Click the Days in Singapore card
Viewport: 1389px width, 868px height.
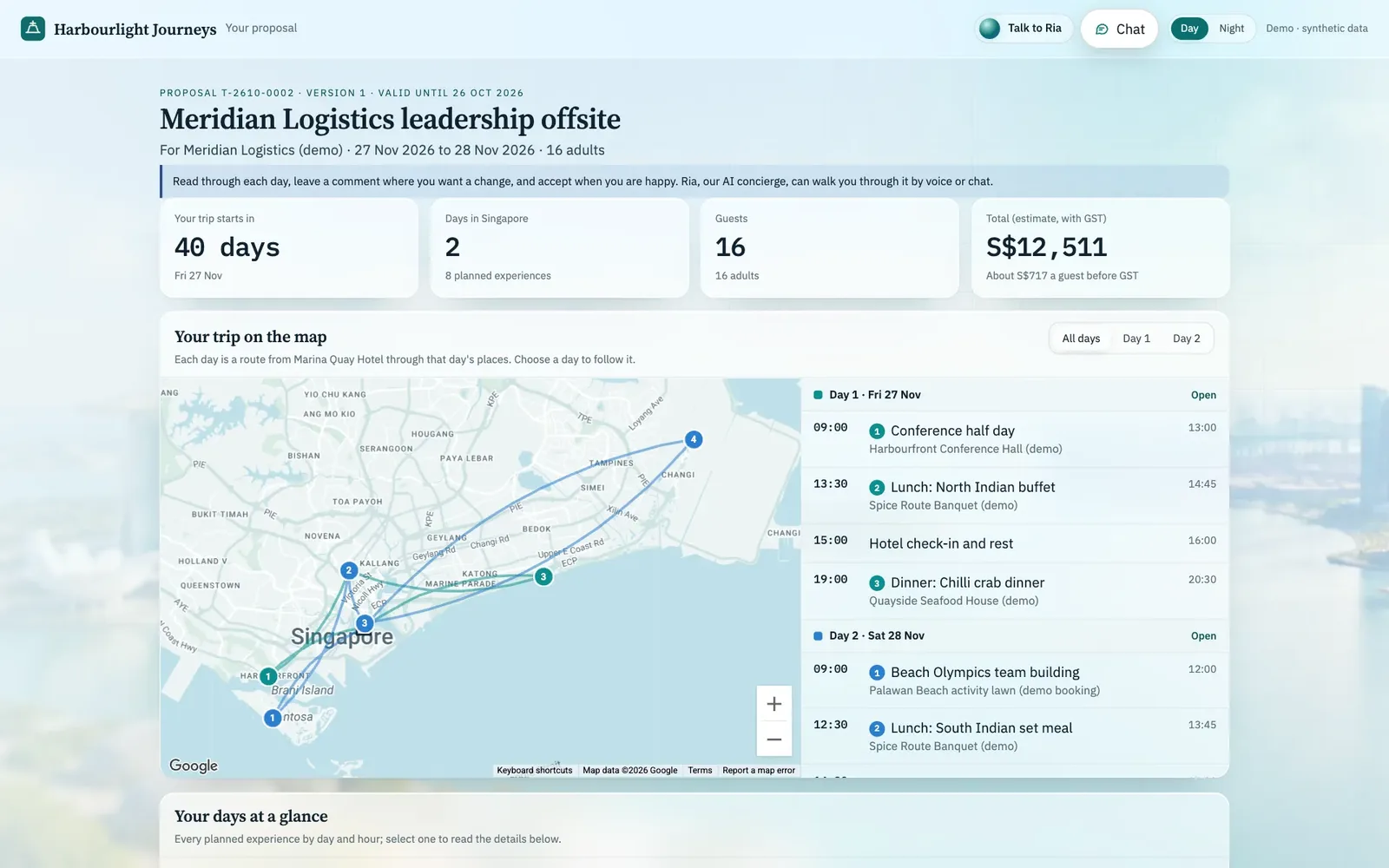pyautogui.click(x=560, y=248)
